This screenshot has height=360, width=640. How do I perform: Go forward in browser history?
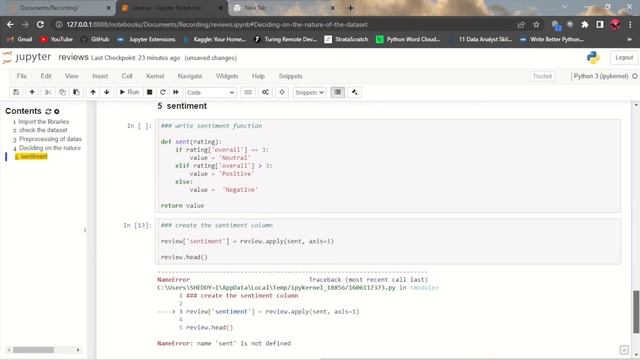tap(25, 24)
